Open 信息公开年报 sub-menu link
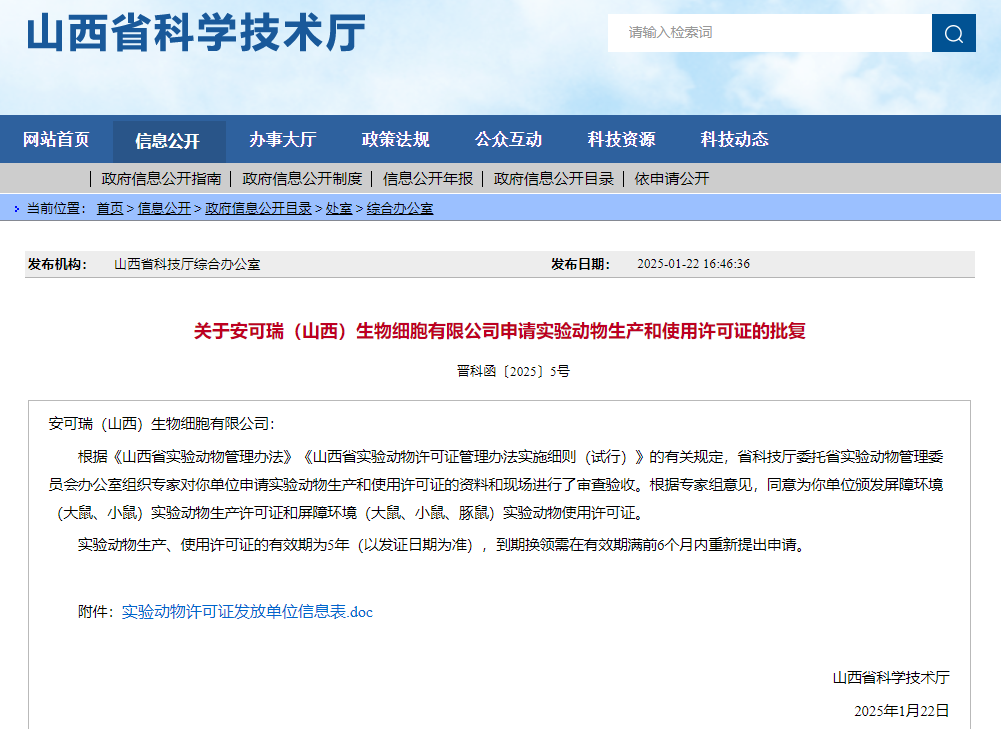 tap(428, 179)
